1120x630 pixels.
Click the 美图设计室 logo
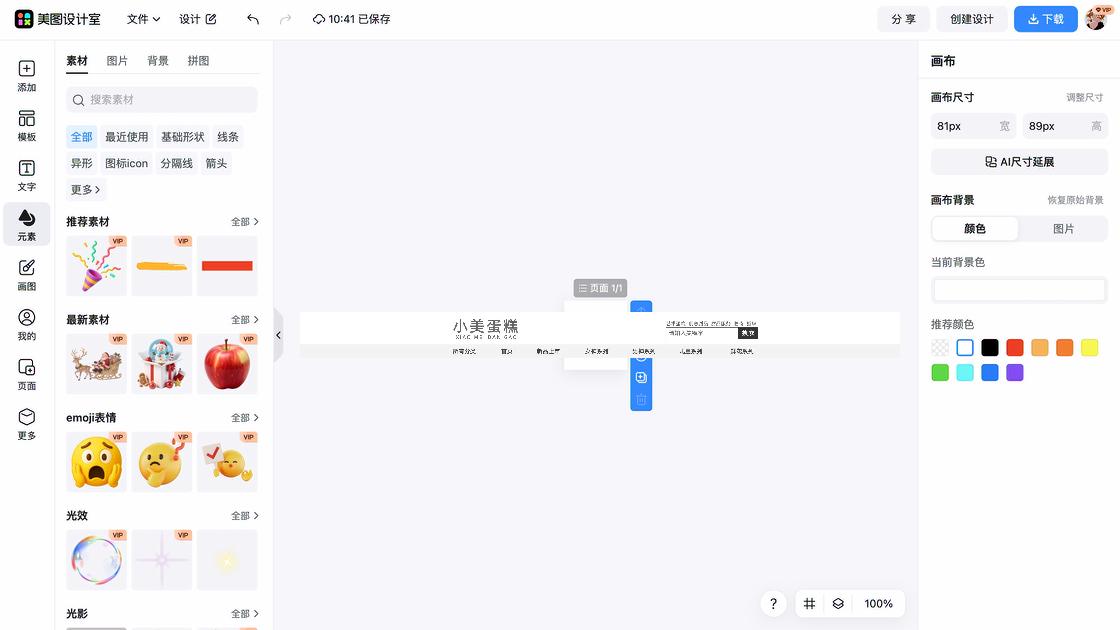(57, 19)
